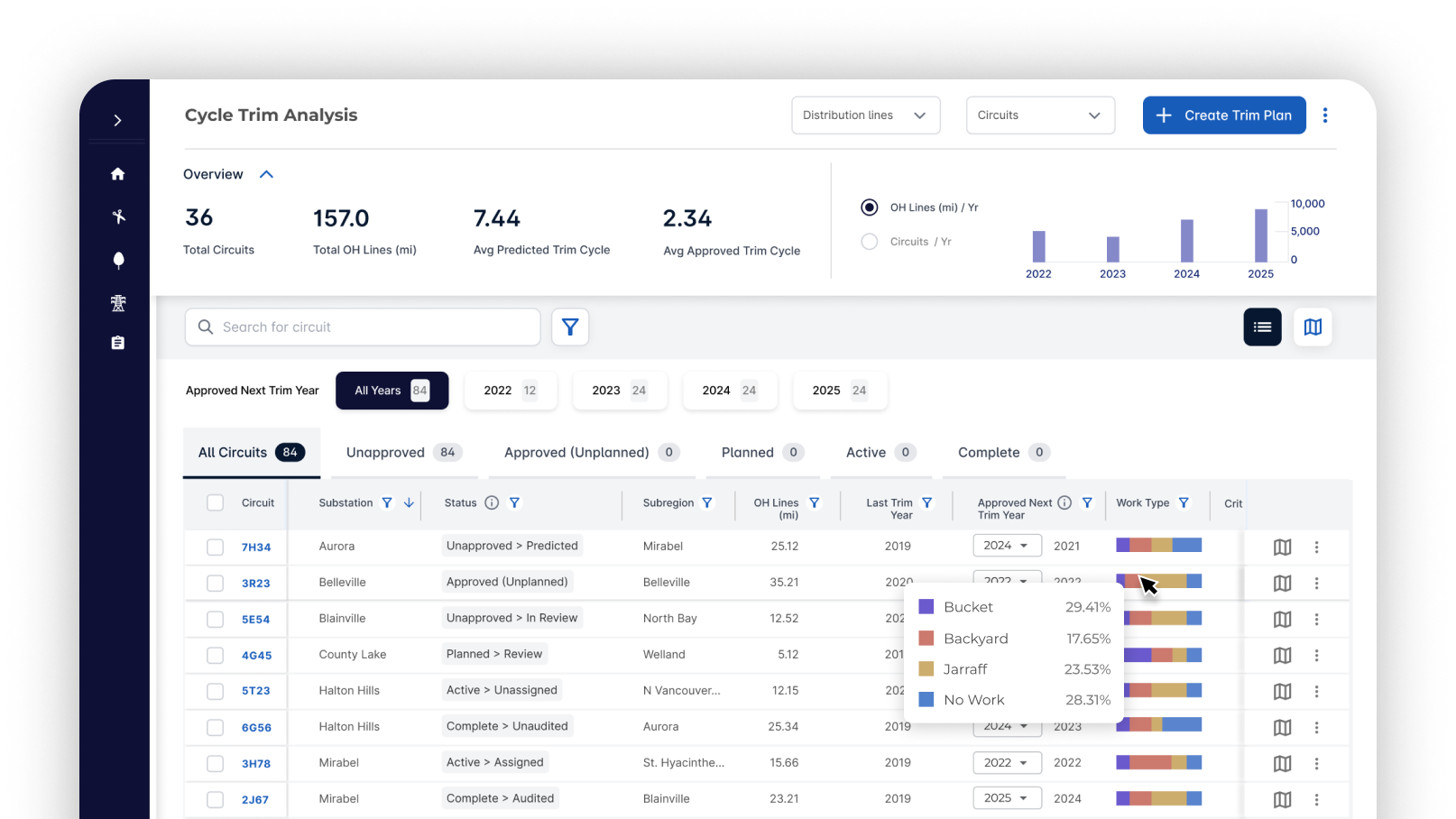Select the list view icon
Image resolution: width=1456 pixels, height=819 pixels.
[1262, 327]
